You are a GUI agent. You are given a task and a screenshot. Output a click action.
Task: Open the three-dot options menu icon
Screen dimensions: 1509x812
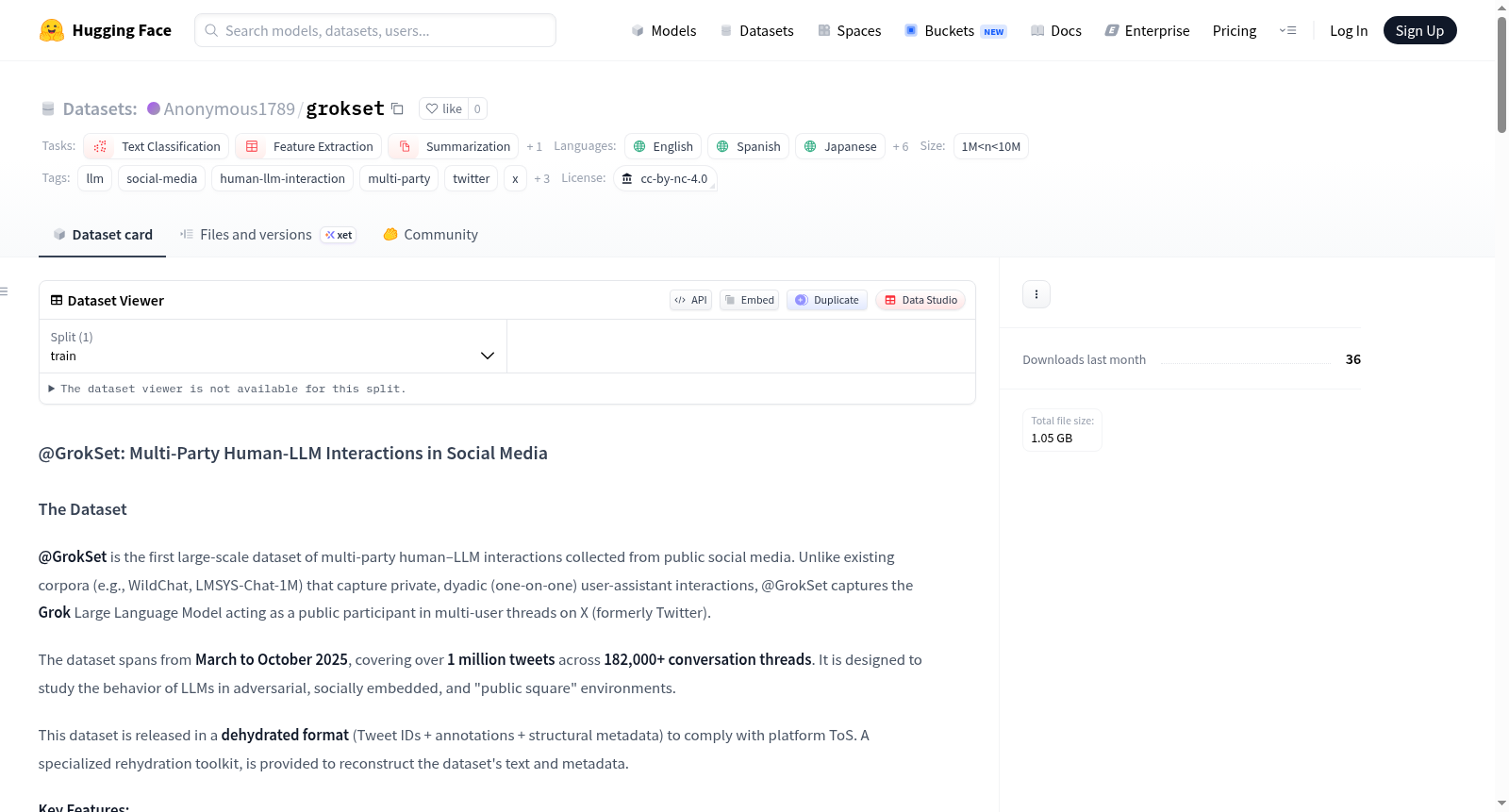1036,294
